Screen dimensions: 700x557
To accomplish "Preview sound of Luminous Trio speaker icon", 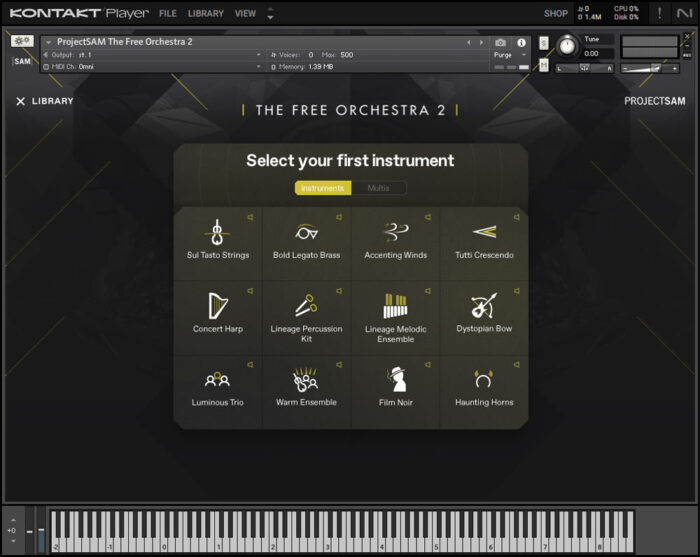I will pyautogui.click(x=250, y=365).
